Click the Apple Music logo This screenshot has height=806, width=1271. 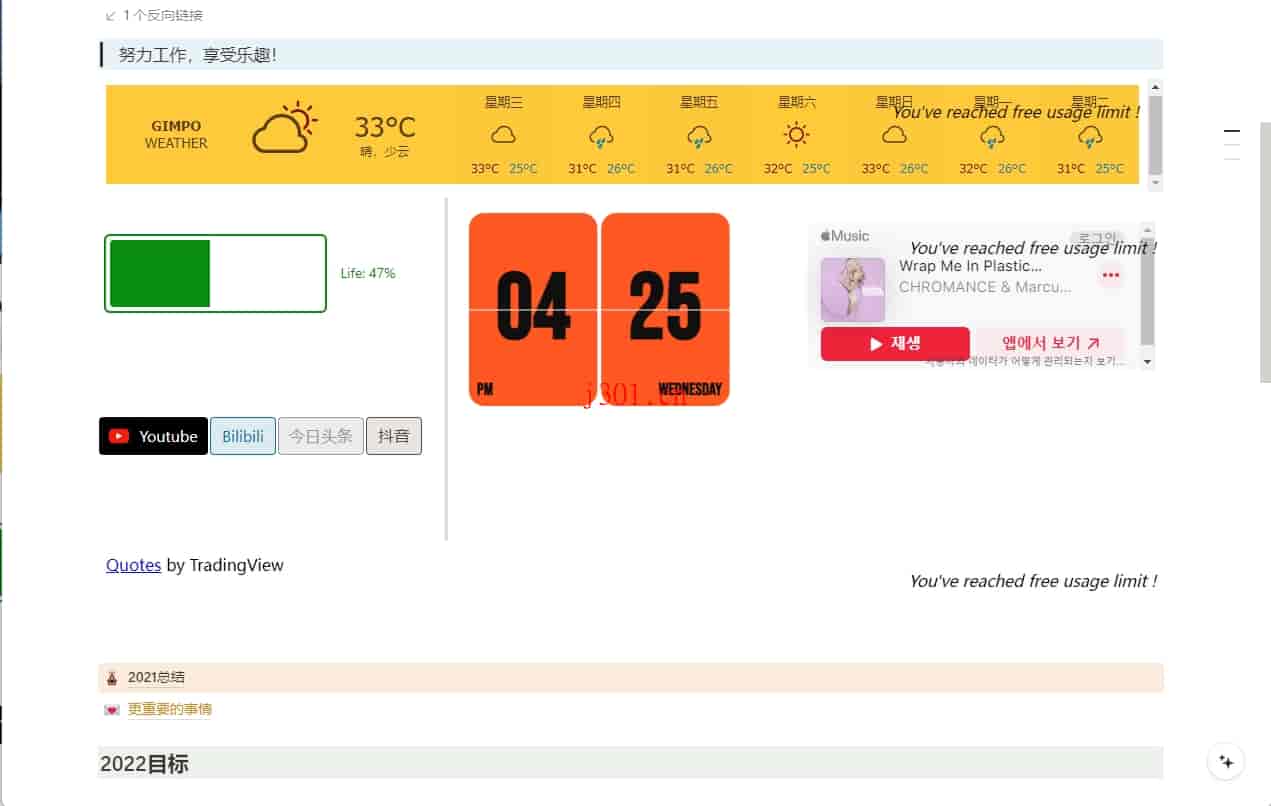coord(845,236)
